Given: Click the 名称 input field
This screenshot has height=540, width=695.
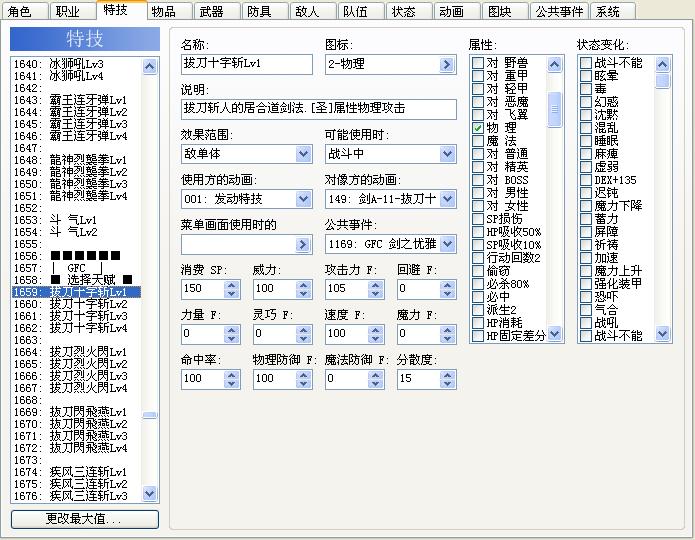Looking at the screenshot, I should [x=246, y=64].
